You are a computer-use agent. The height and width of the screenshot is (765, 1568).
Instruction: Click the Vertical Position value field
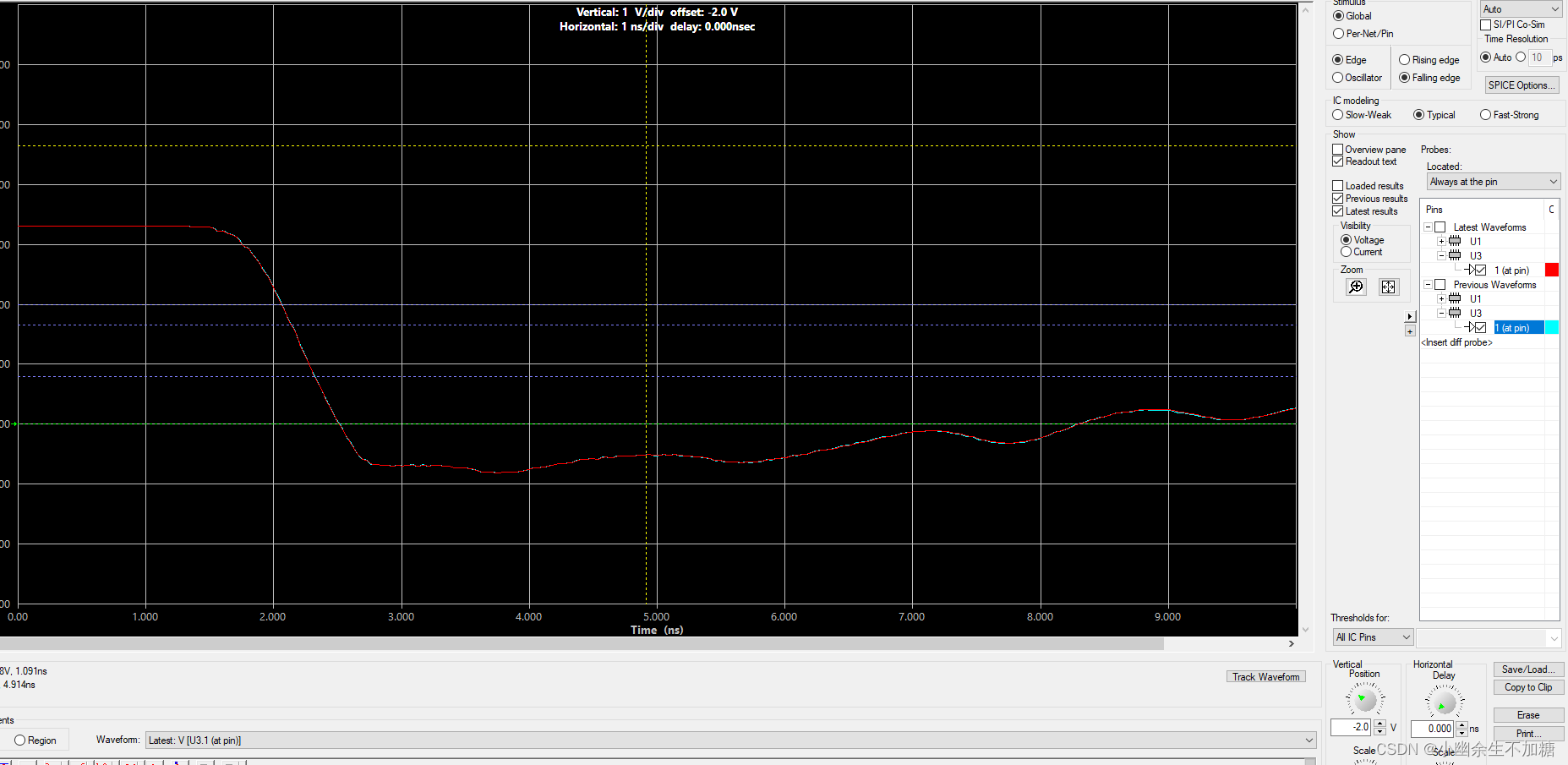pyautogui.click(x=1351, y=728)
